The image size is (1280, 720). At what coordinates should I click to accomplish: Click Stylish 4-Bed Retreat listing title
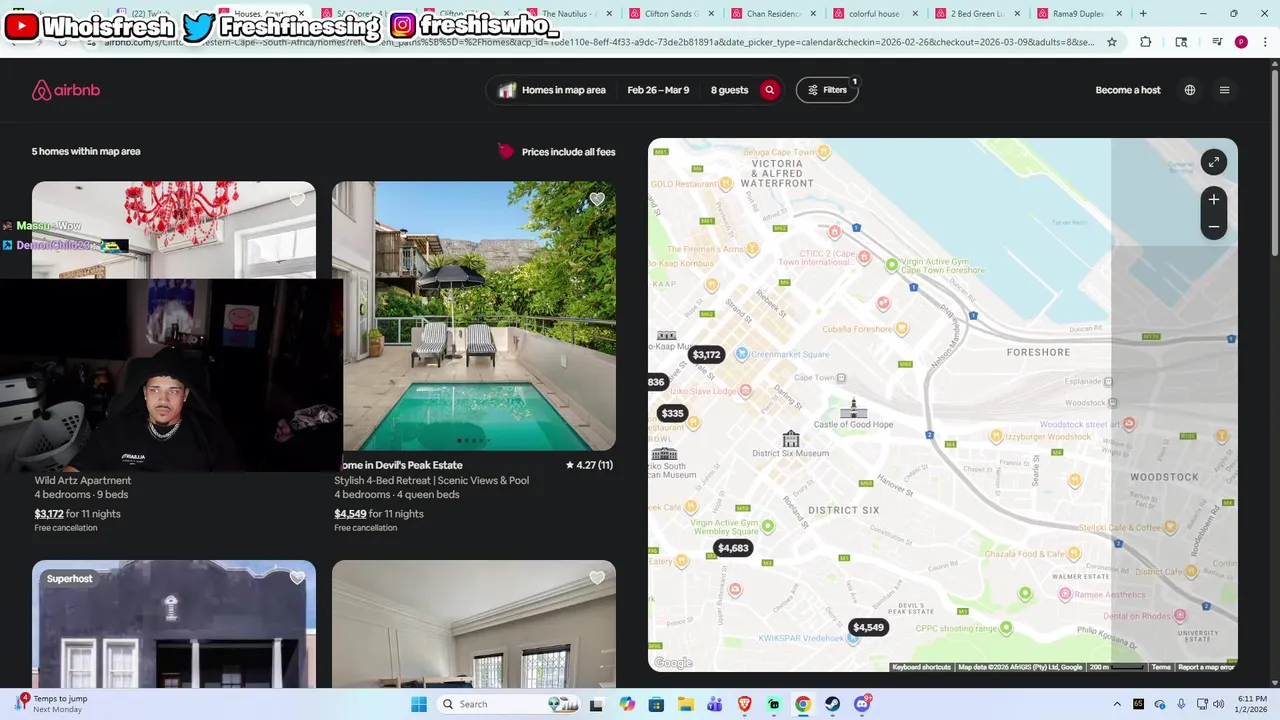click(432, 480)
